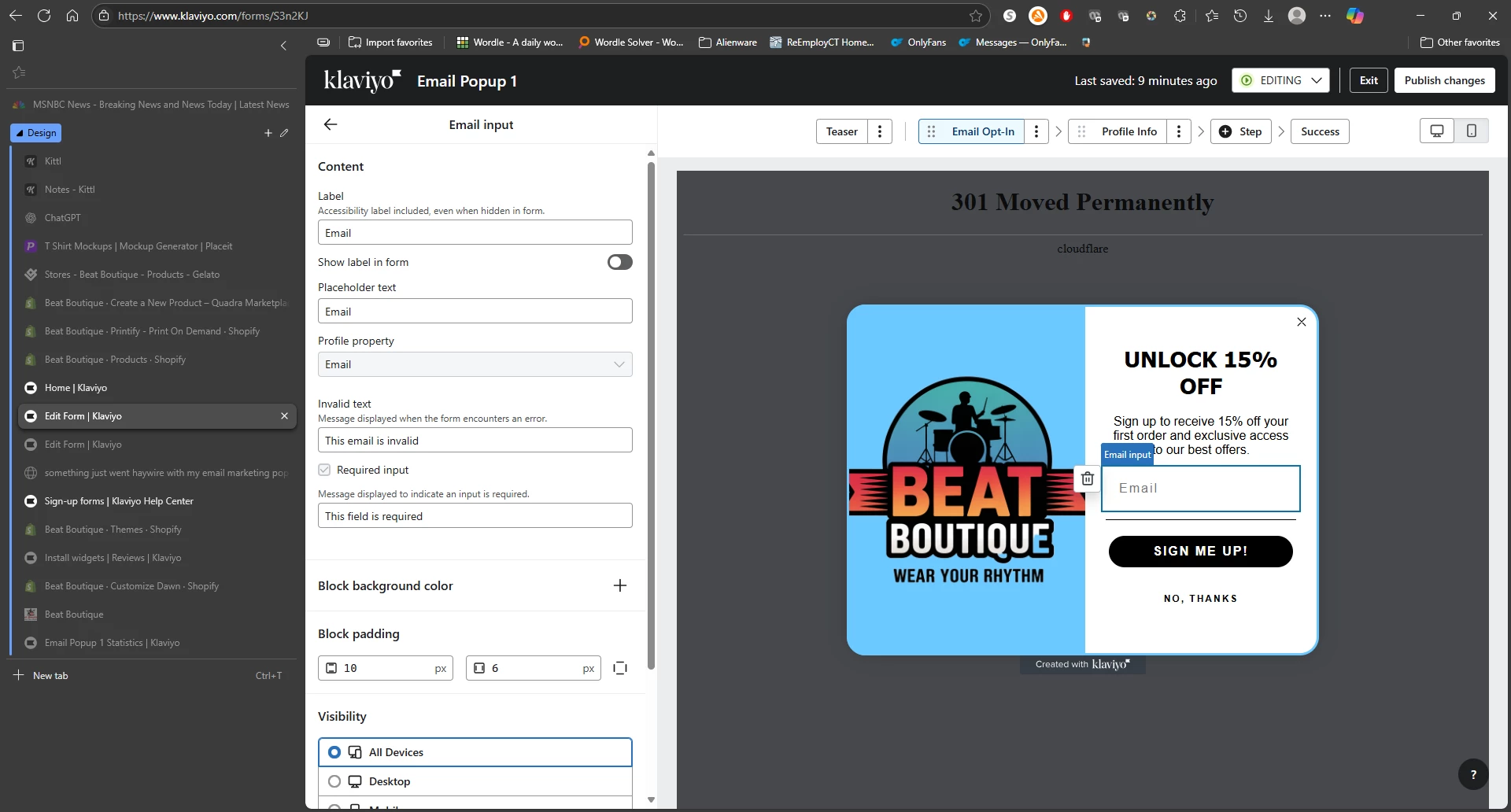Click the Placeholder text field
Image resolution: width=1511 pixels, height=812 pixels.
click(475, 312)
